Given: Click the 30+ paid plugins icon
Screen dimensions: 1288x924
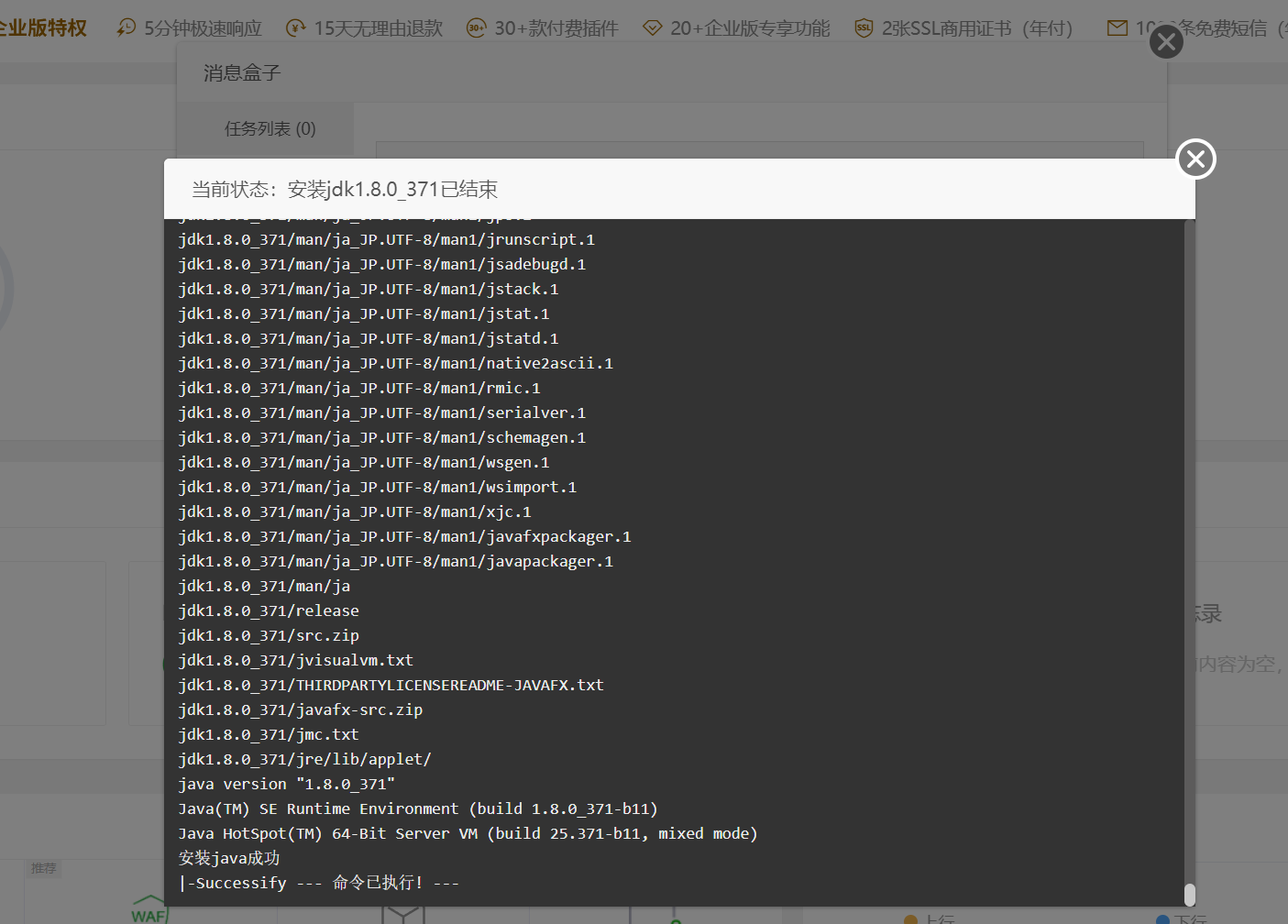Looking at the screenshot, I should point(477,28).
